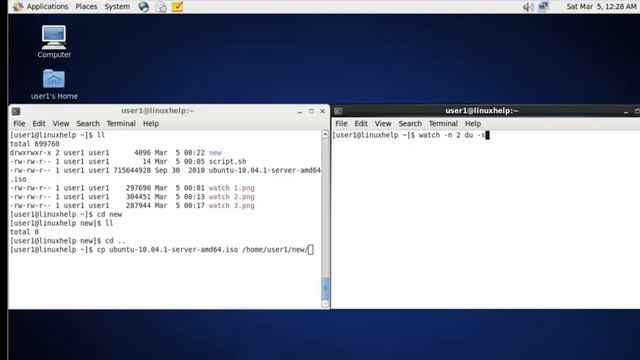Open Help menu in left terminal

click(x=151, y=124)
